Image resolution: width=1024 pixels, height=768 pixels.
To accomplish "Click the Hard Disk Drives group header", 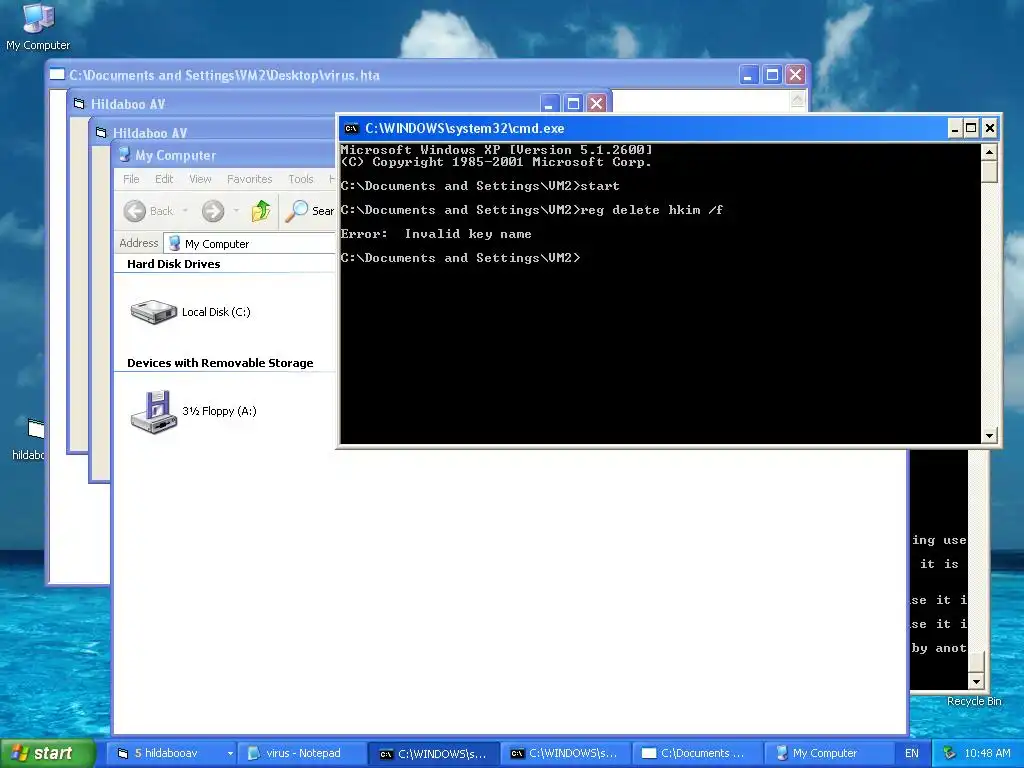I will [174, 264].
